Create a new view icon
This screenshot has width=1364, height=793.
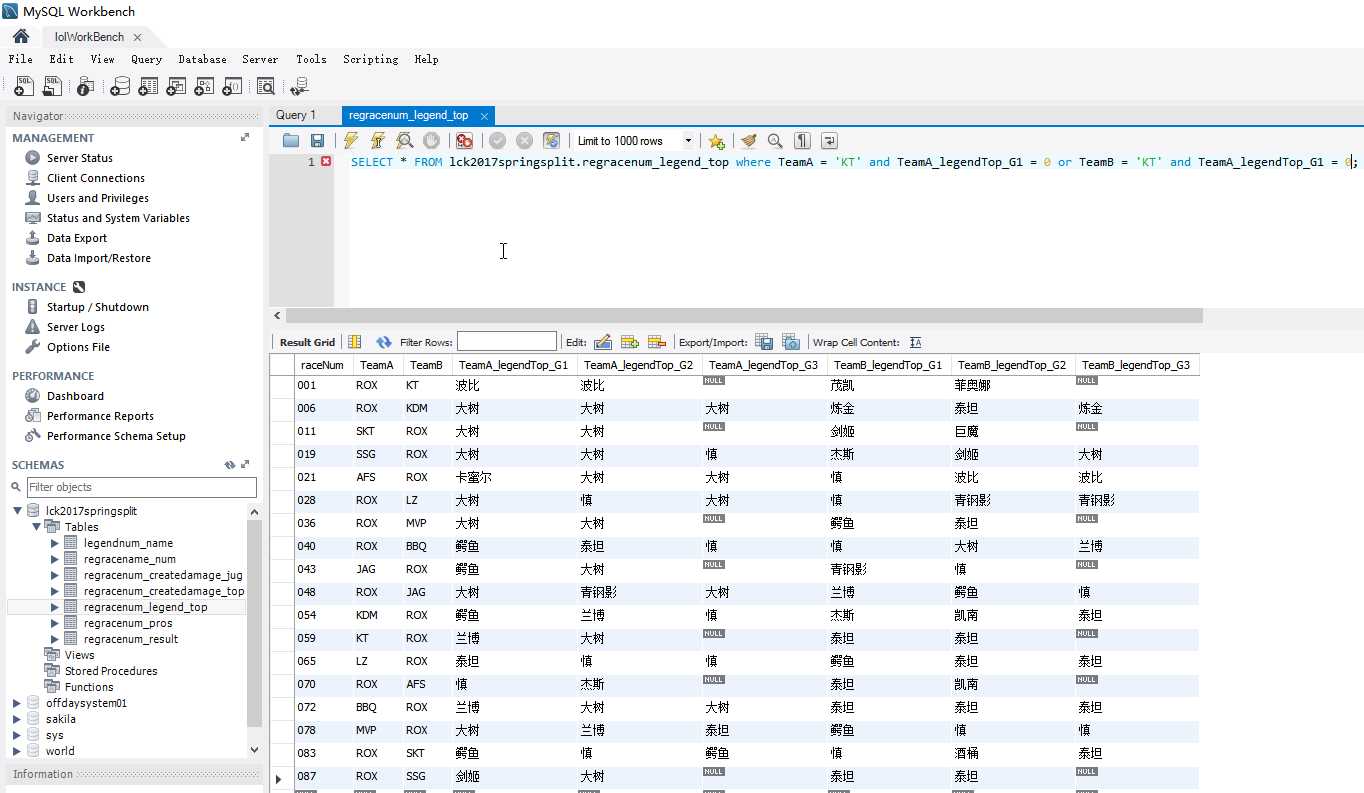click(176, 87)
